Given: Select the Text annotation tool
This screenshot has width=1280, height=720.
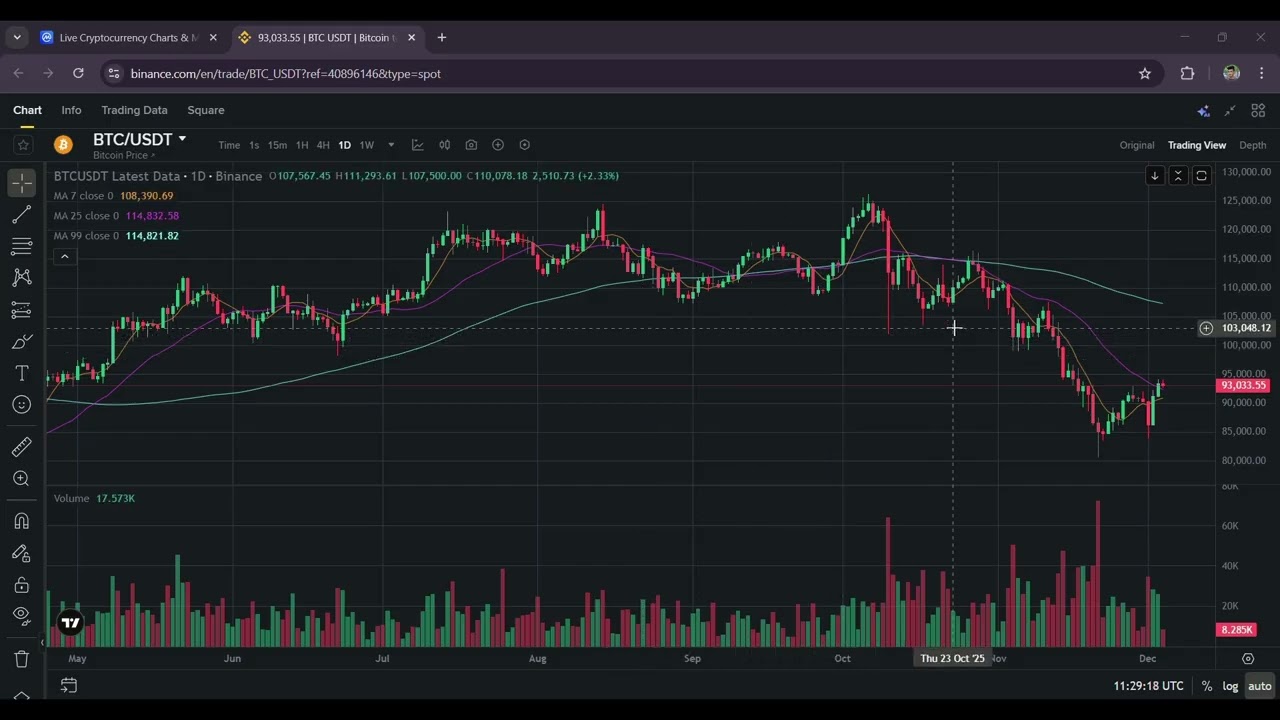Looking at the screenshot, I should (21, 373).
